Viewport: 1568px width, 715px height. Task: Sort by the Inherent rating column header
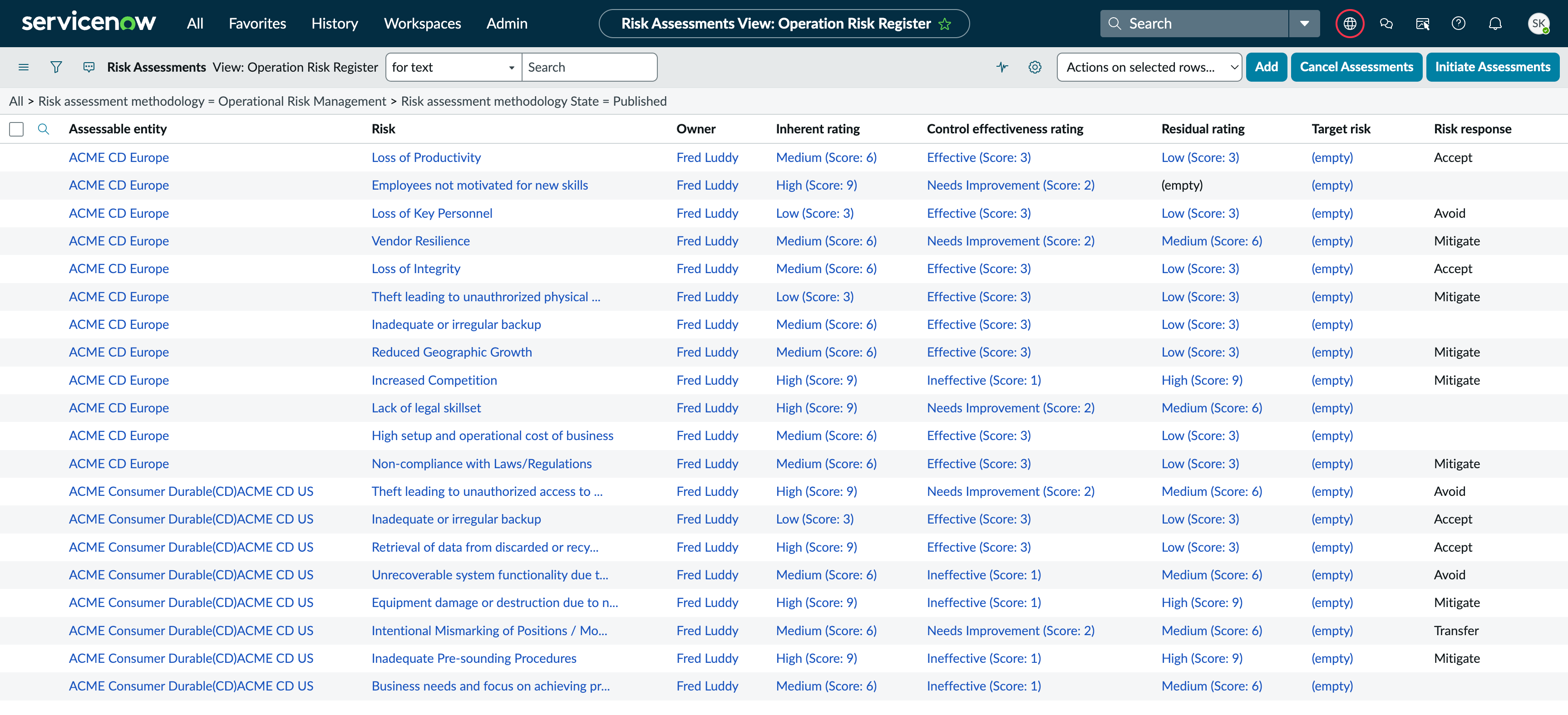(x=818, y=128)
